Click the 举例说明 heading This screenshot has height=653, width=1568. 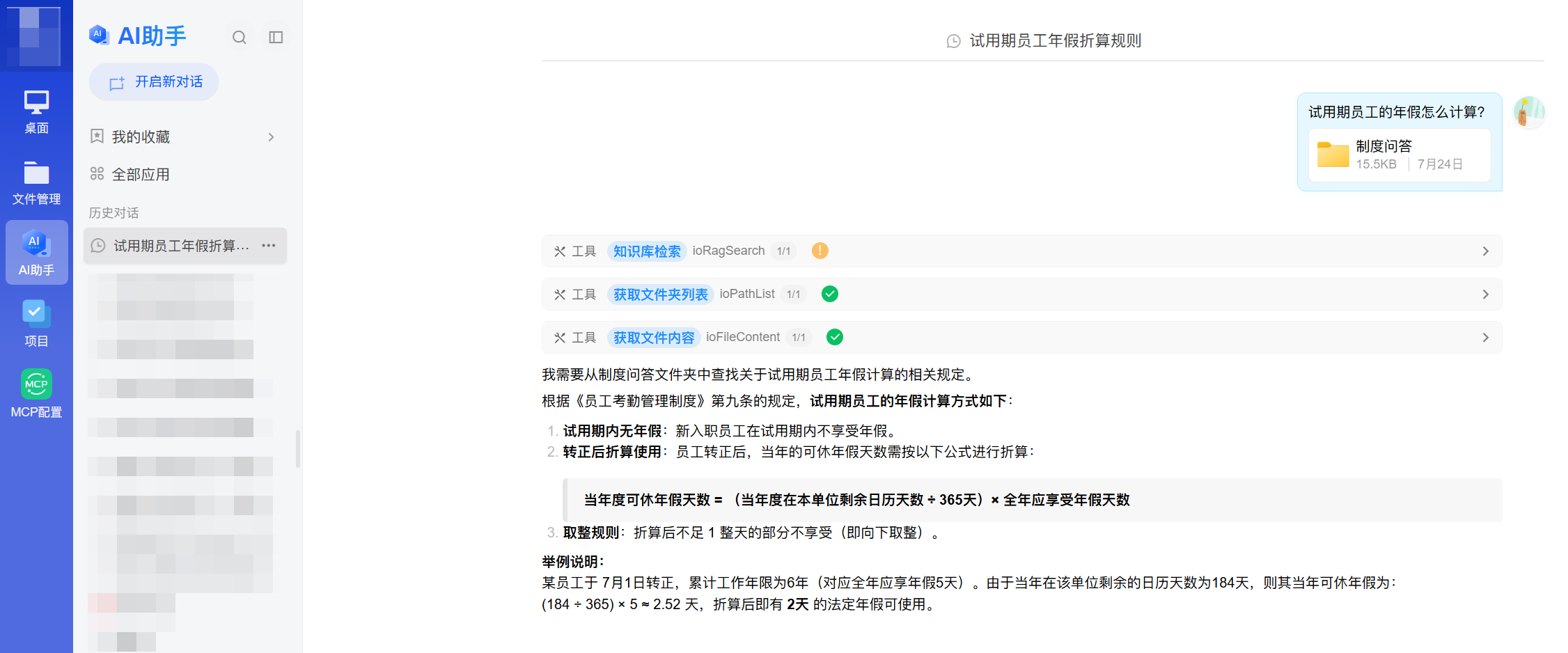573,562
